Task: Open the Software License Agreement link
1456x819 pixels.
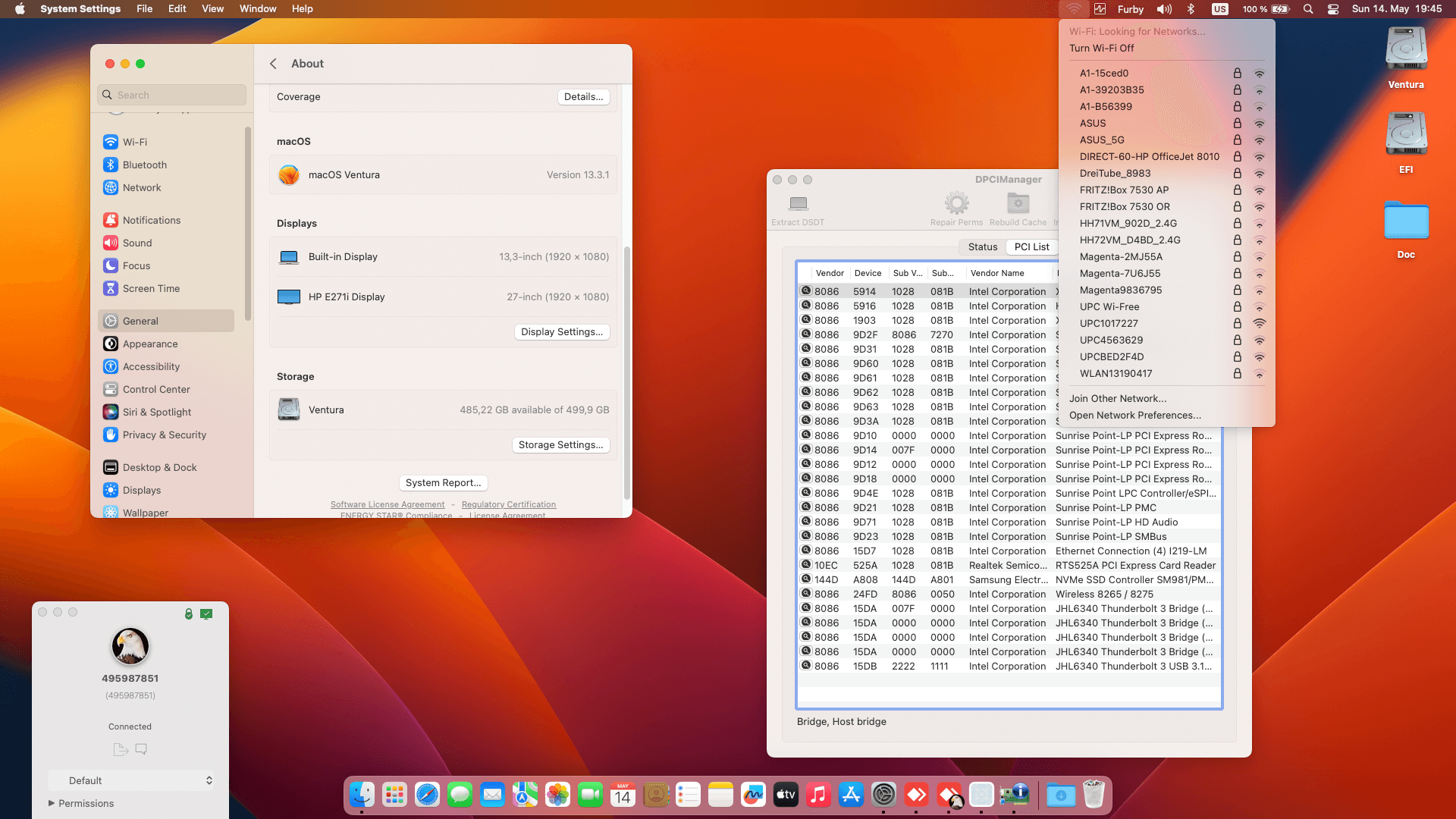Action: [x=387, y=504]
